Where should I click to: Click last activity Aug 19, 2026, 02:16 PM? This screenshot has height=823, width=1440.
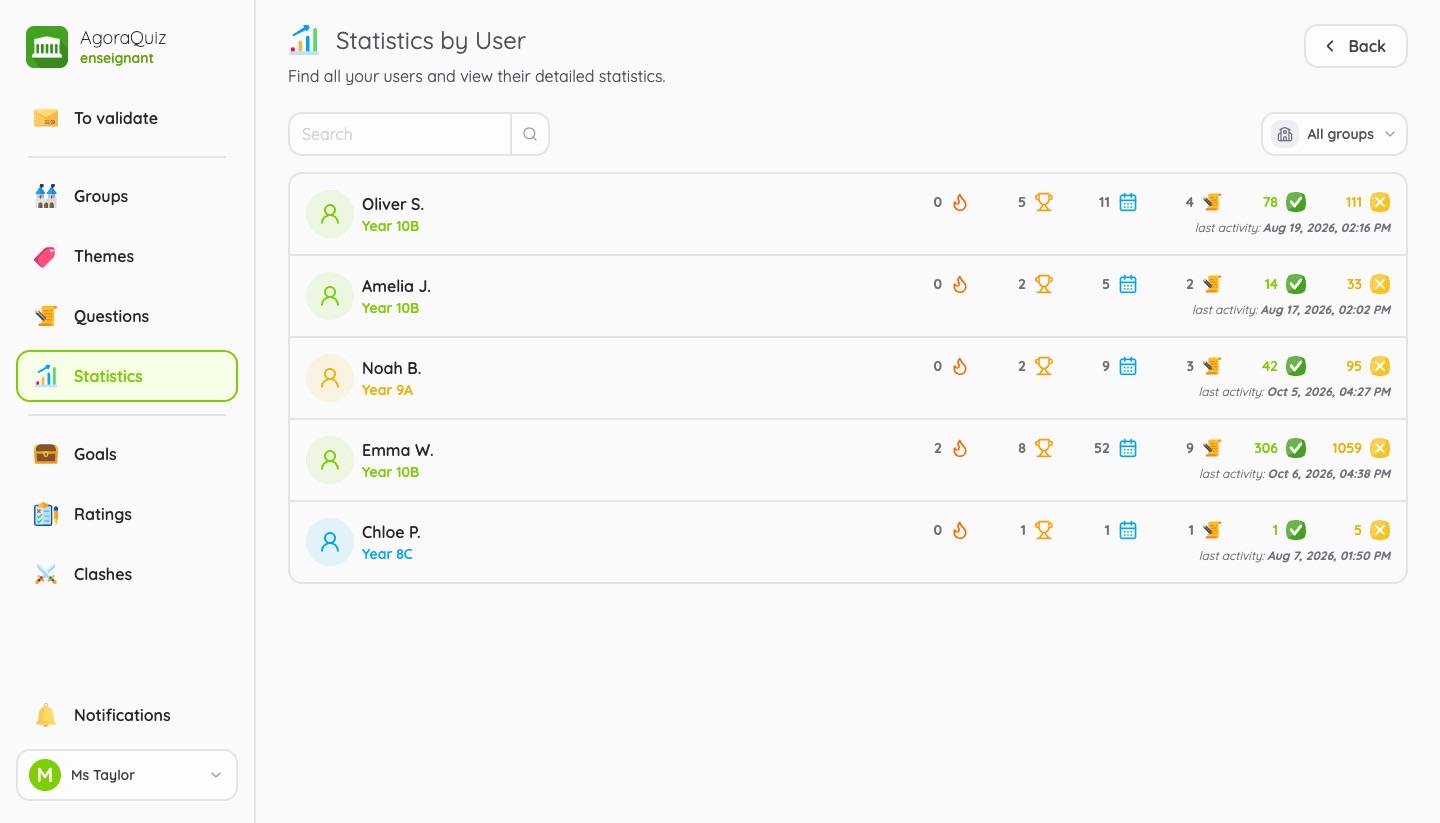tap(1293, 228)
